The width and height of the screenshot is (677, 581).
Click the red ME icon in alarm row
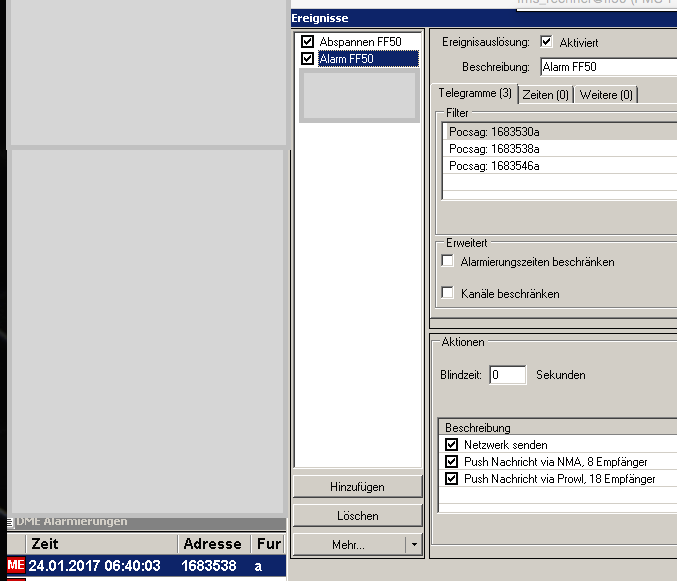16,565
